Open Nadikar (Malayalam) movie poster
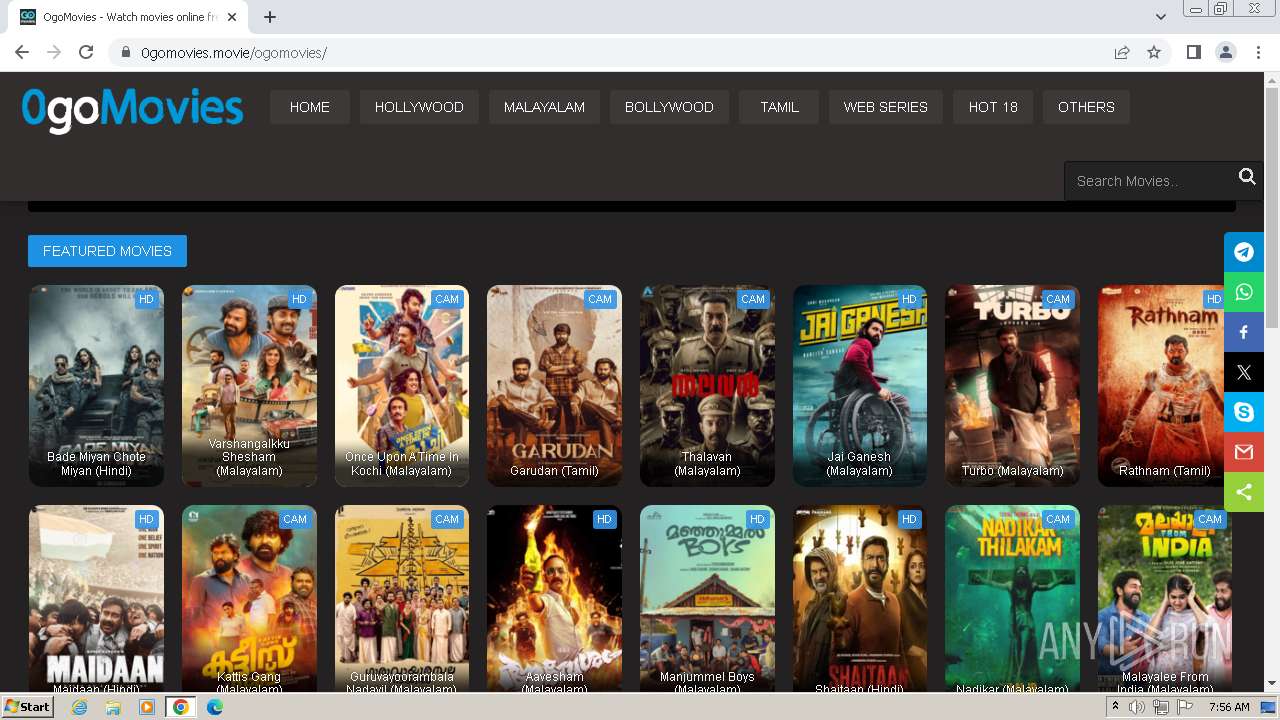Image resolution: width=1280 pixels, height=720 pixels. click(x=1012, y=599)
